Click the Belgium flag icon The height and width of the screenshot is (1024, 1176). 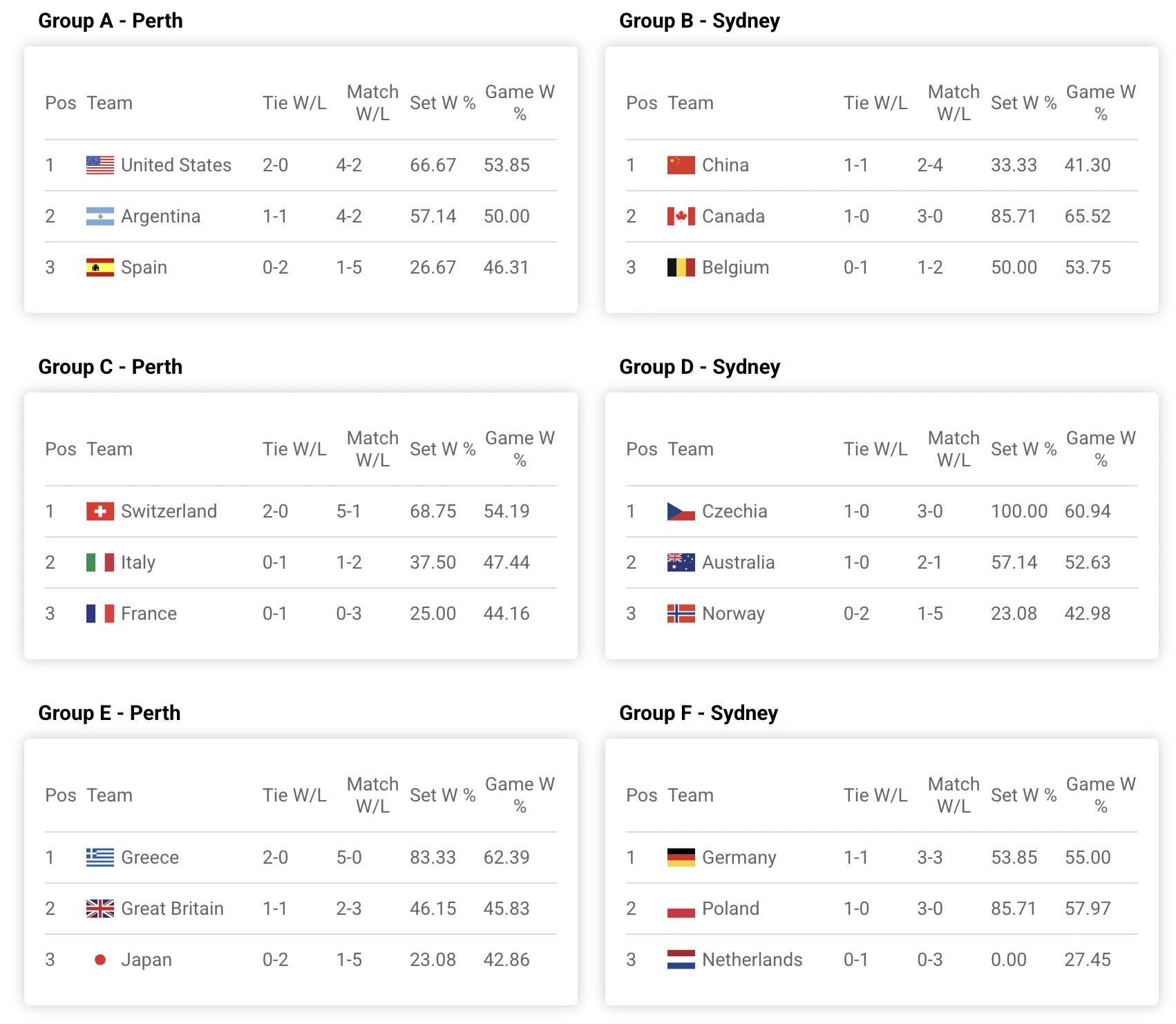(681, 267)
